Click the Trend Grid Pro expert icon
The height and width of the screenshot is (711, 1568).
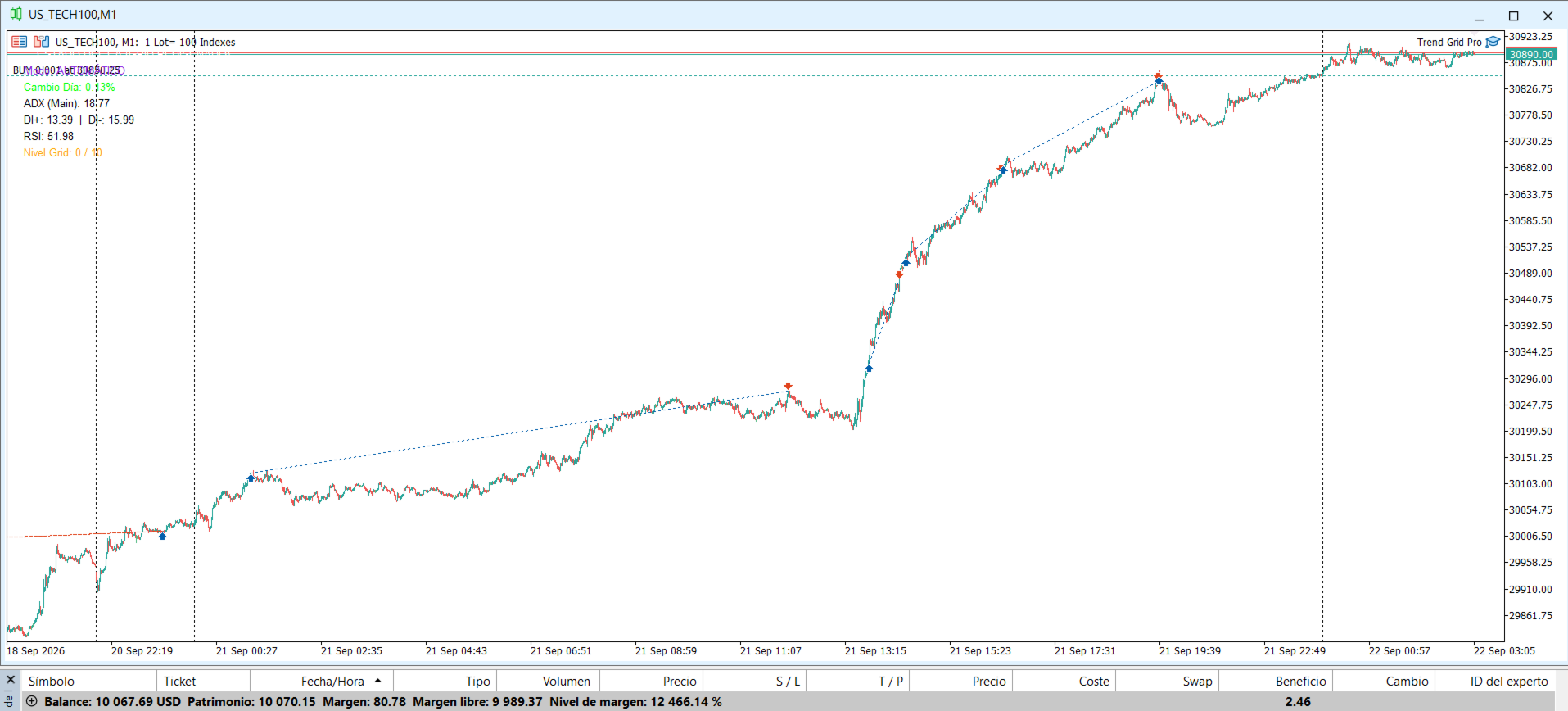[1493, 42]
